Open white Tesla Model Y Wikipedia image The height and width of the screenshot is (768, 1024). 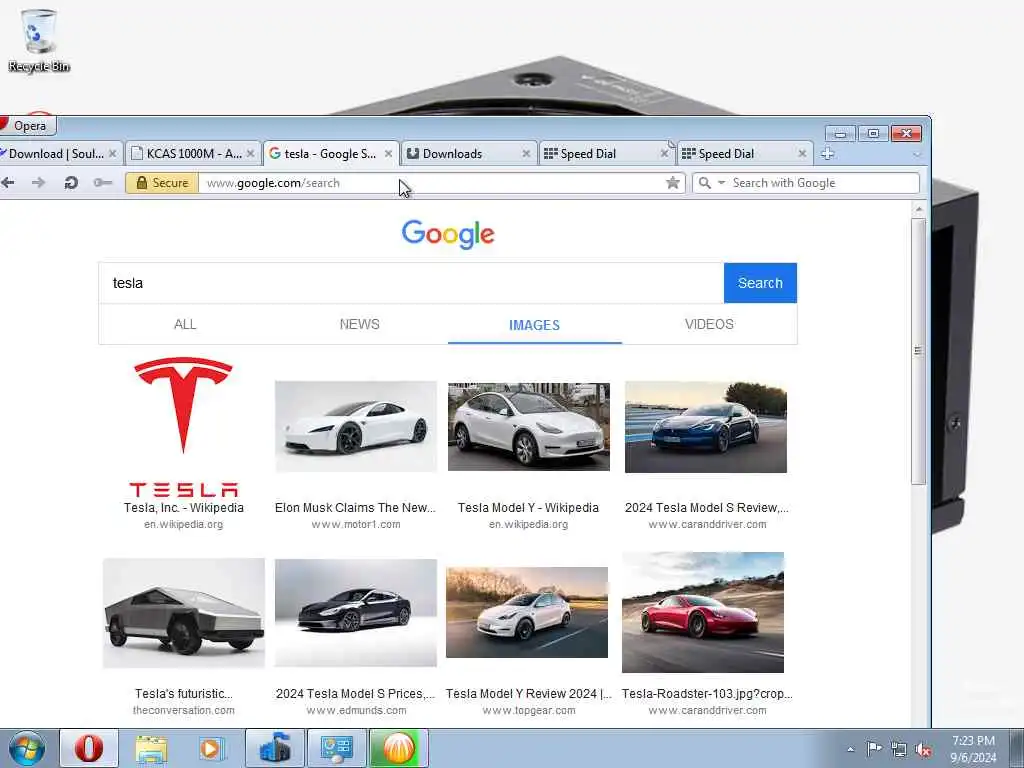click(x=529, y=426)
